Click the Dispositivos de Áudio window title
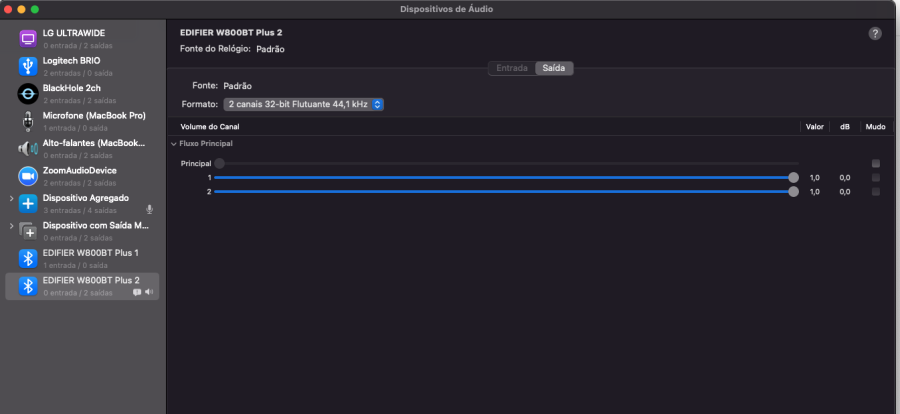900x414 pixels. pos(447,9)
